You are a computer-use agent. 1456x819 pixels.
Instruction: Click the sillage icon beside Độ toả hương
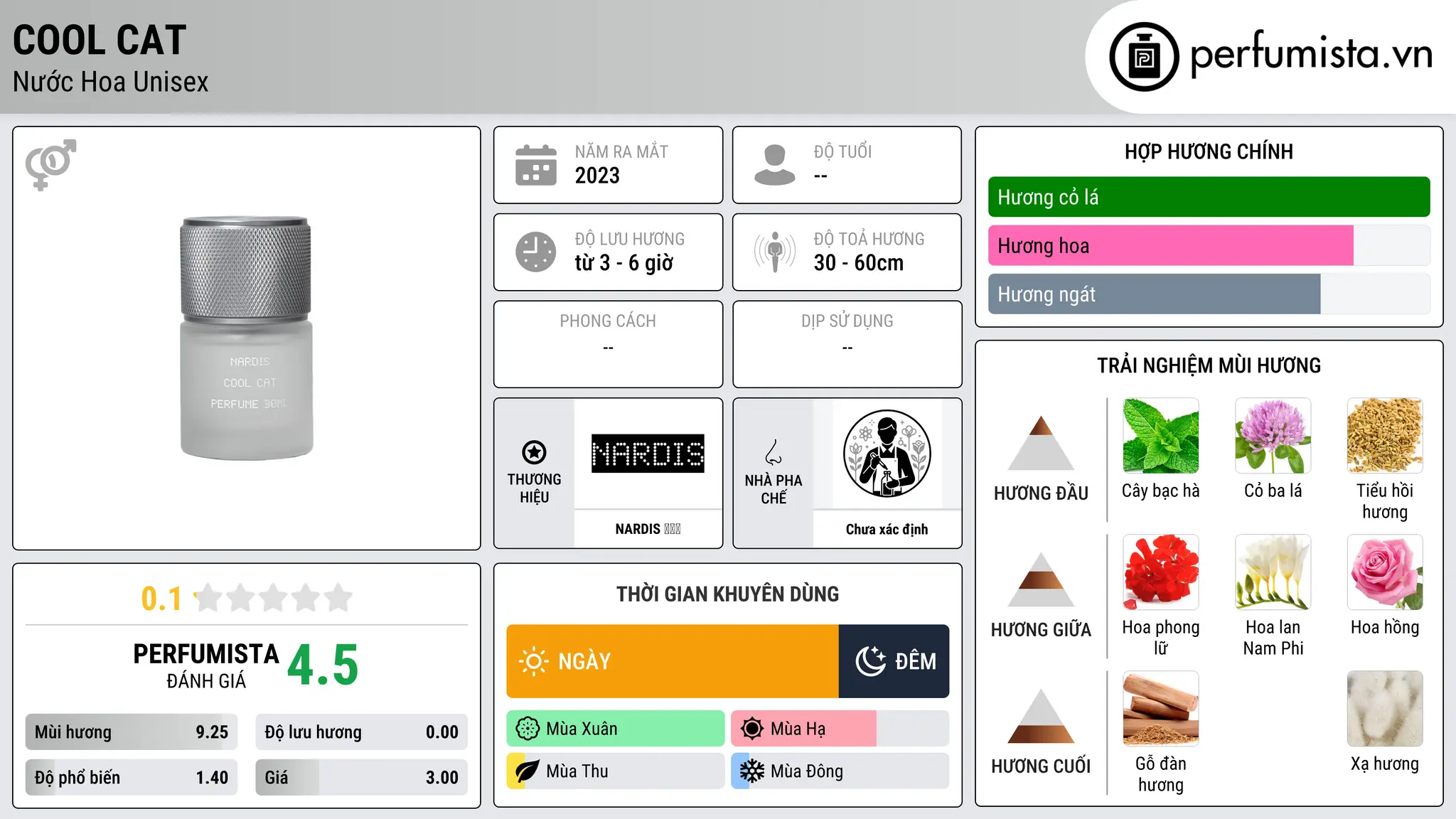775,252
